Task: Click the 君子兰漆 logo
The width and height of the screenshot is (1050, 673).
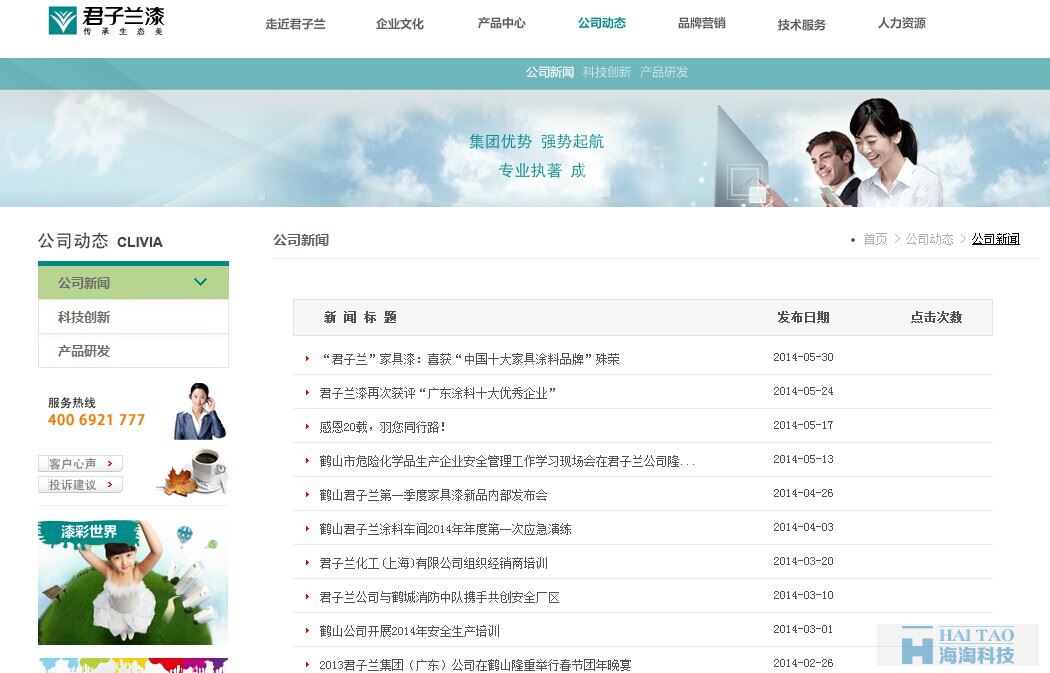Action: [106, 21]
